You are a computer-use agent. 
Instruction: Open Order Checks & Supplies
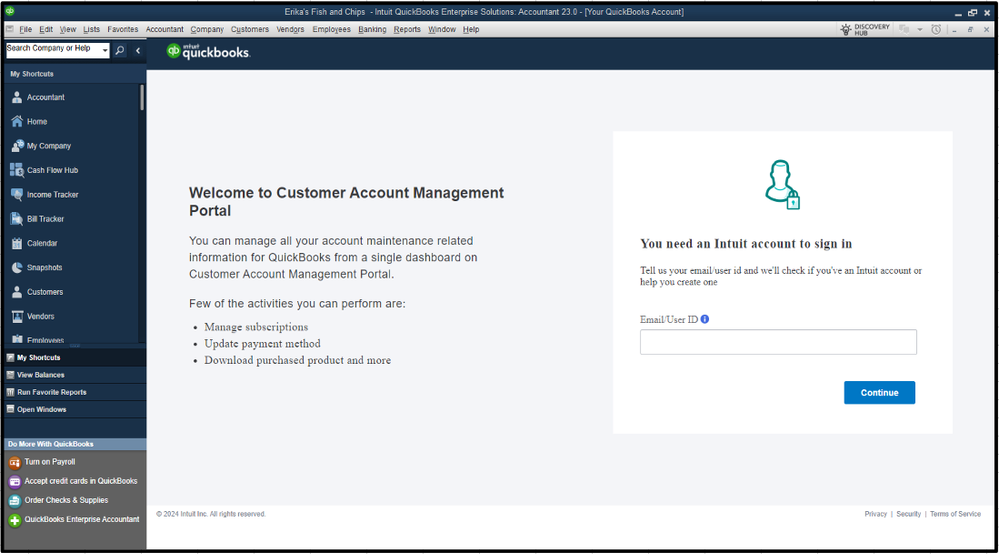coord(59,501)
